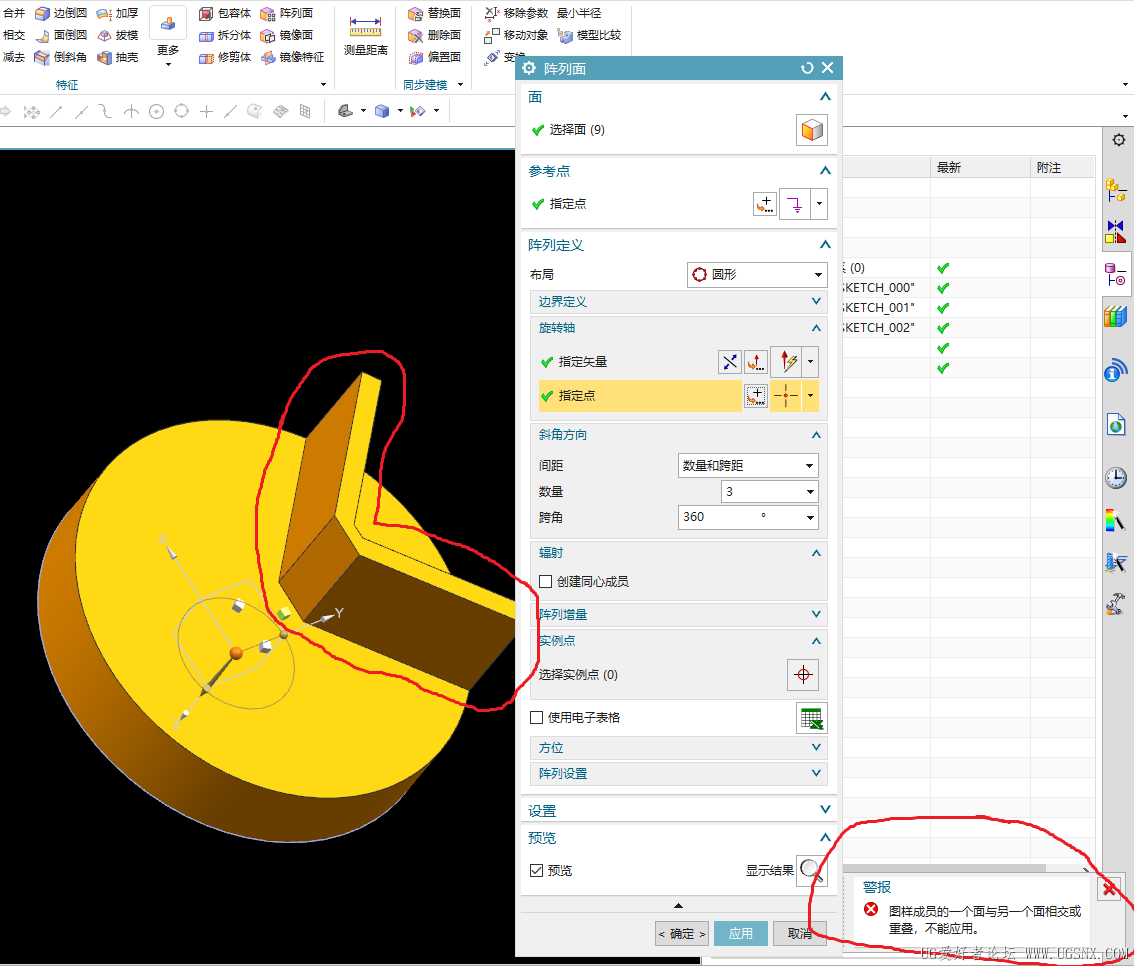Open the reference point dialog icon
The width and height of the screenshot is (1134, 966).
click(764, 204)
